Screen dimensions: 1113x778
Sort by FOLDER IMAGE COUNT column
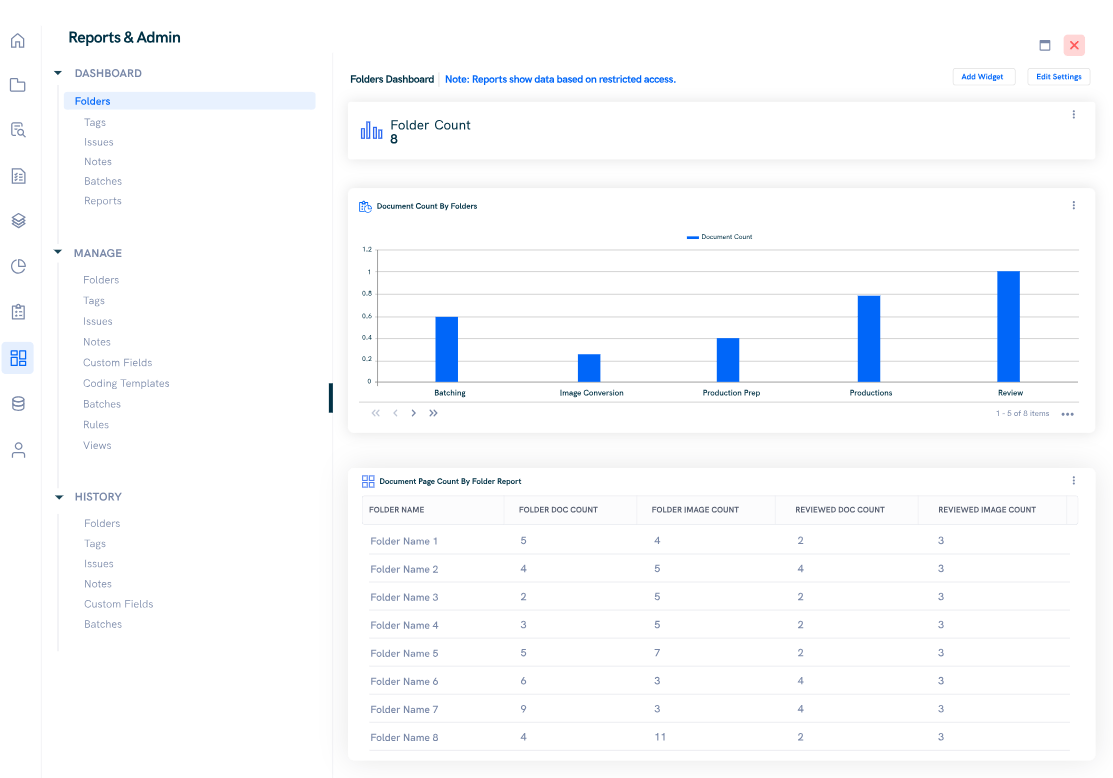pyautogui.click(x=707, y=510)
